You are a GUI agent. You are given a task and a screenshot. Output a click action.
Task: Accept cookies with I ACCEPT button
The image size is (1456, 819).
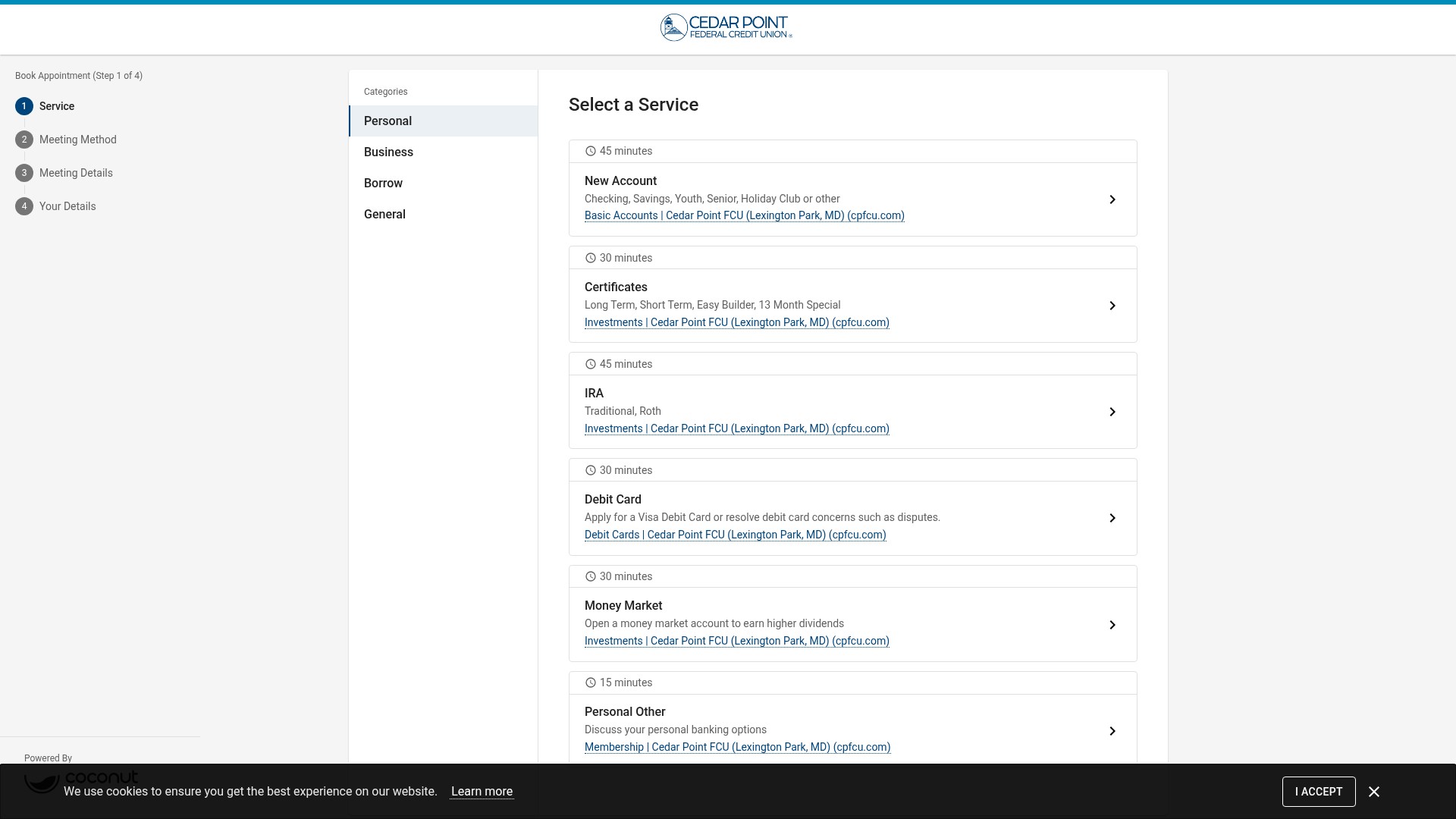(x=1319, y=792)
